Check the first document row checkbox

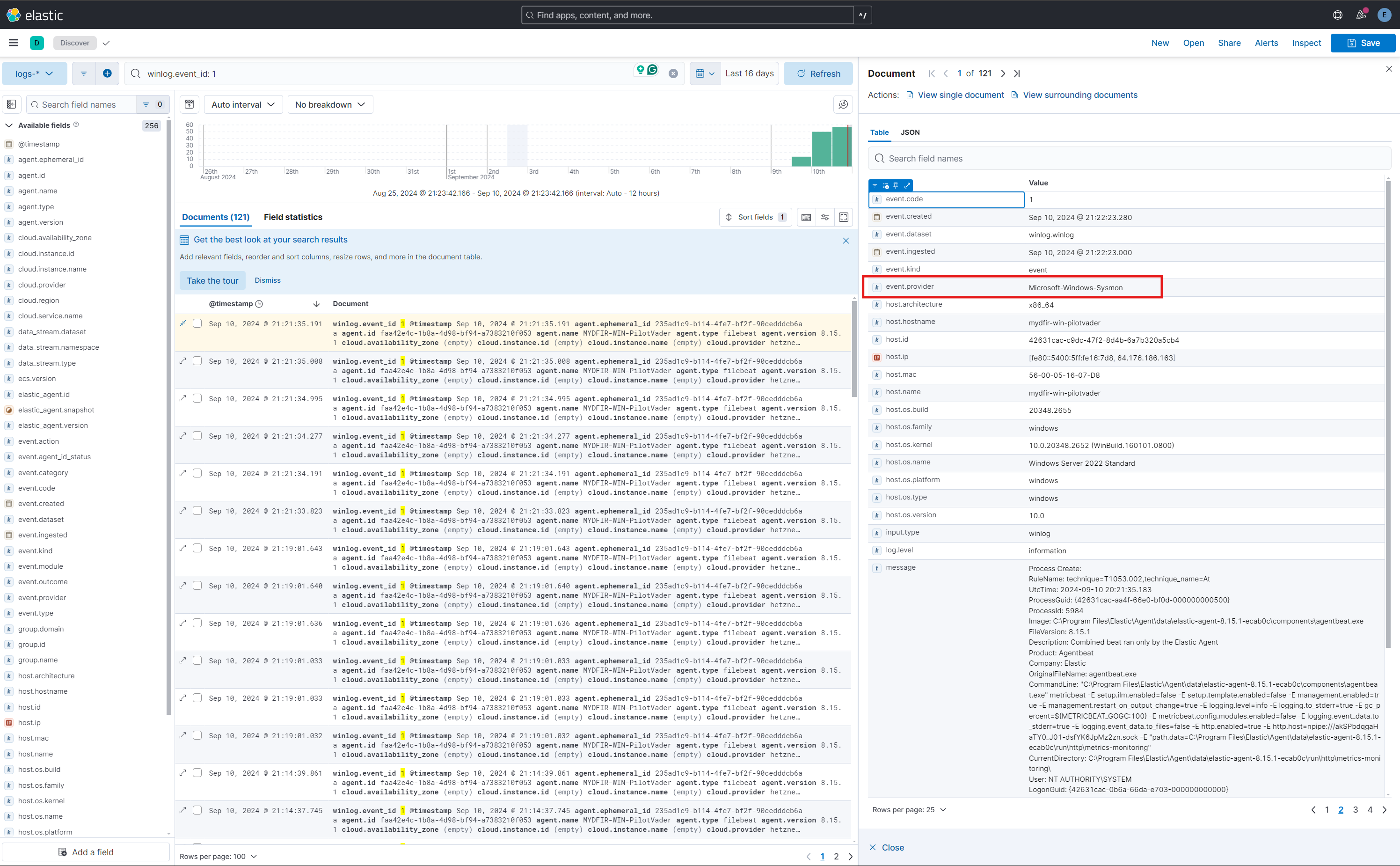tap(197, 323)
